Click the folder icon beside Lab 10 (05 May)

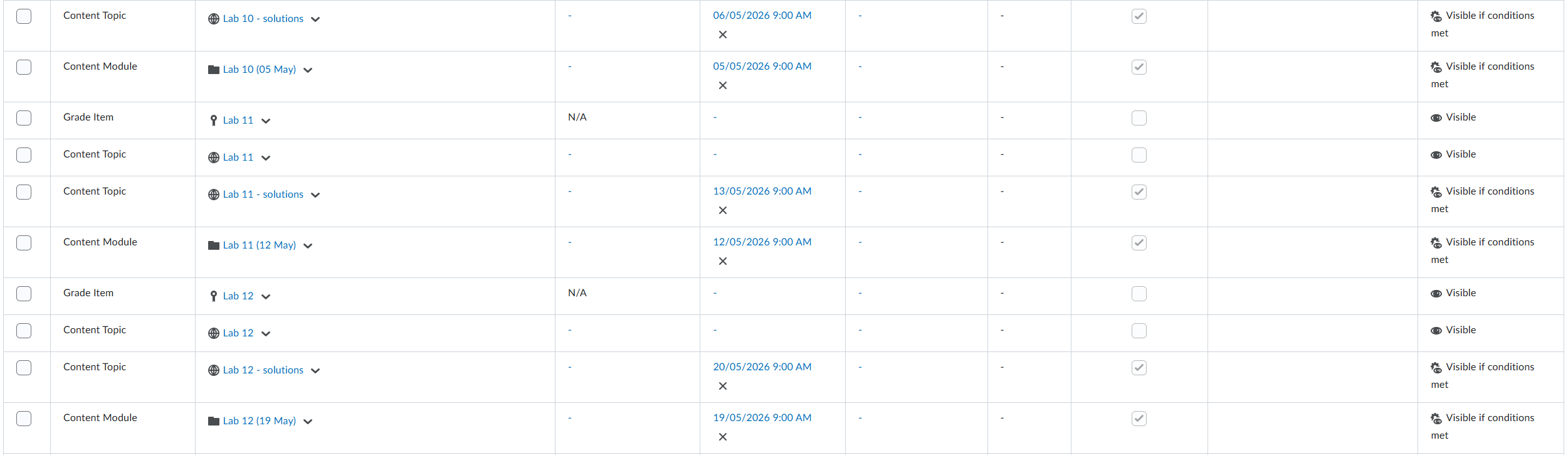214,70
